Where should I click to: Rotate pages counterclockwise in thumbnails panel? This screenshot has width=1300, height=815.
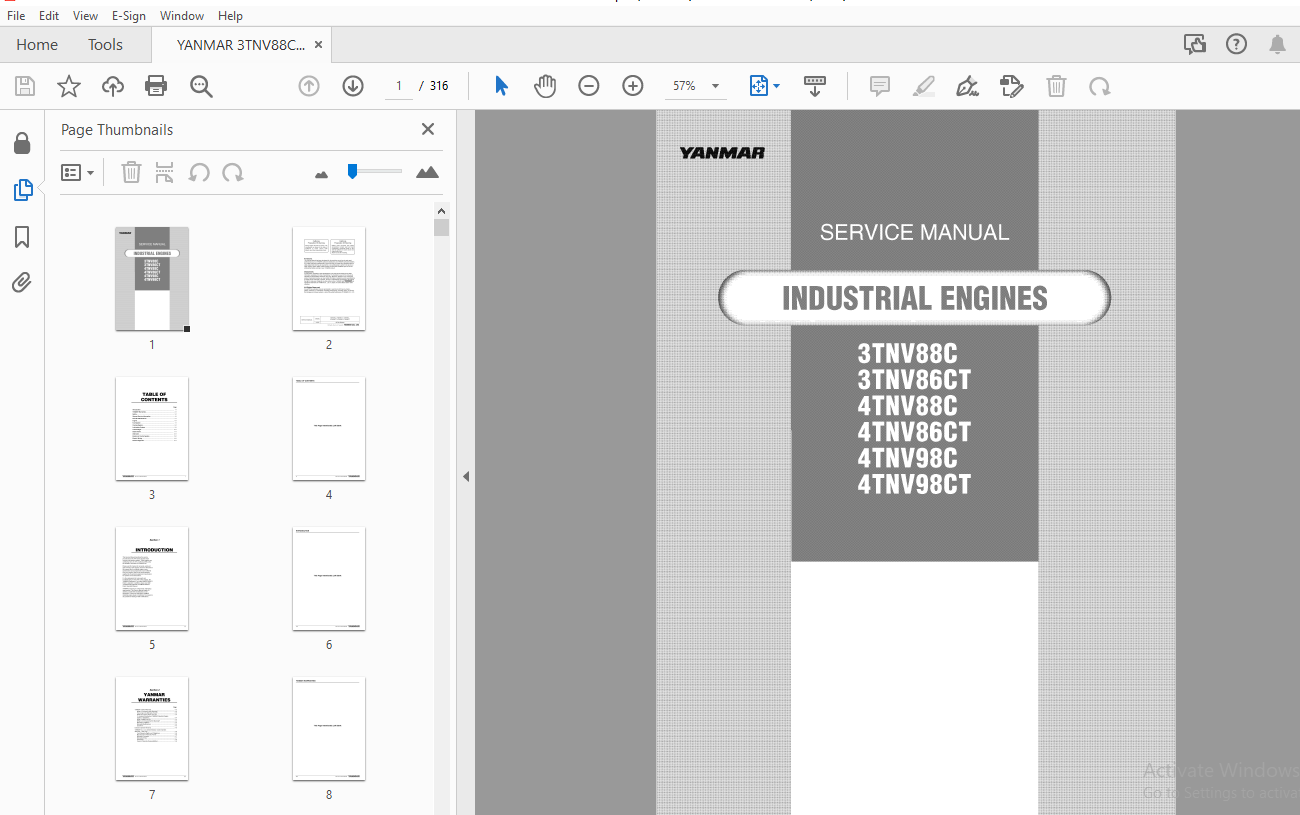tap(199, 172)
